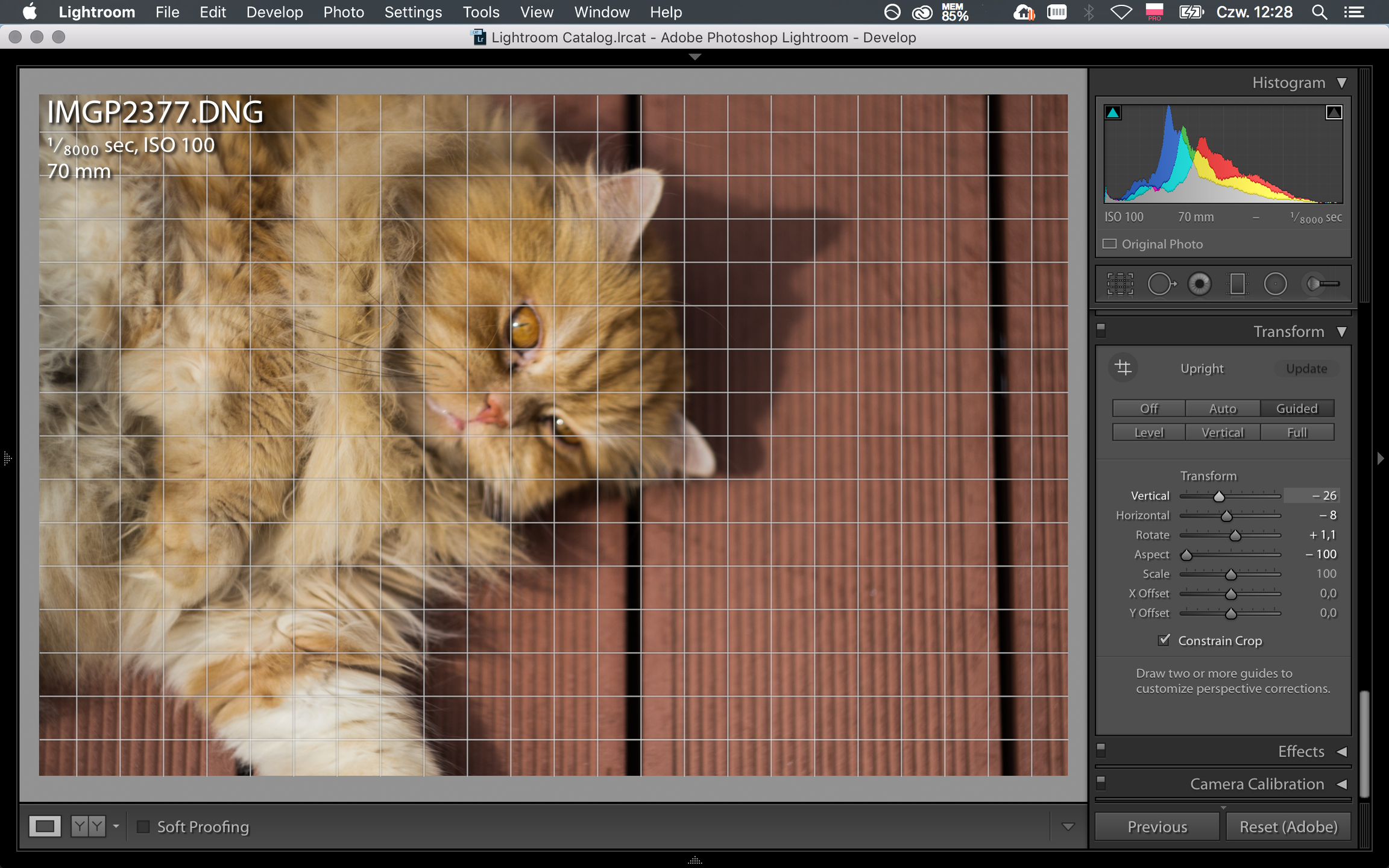Pick the Radial Filter tool

[1275, 284]
